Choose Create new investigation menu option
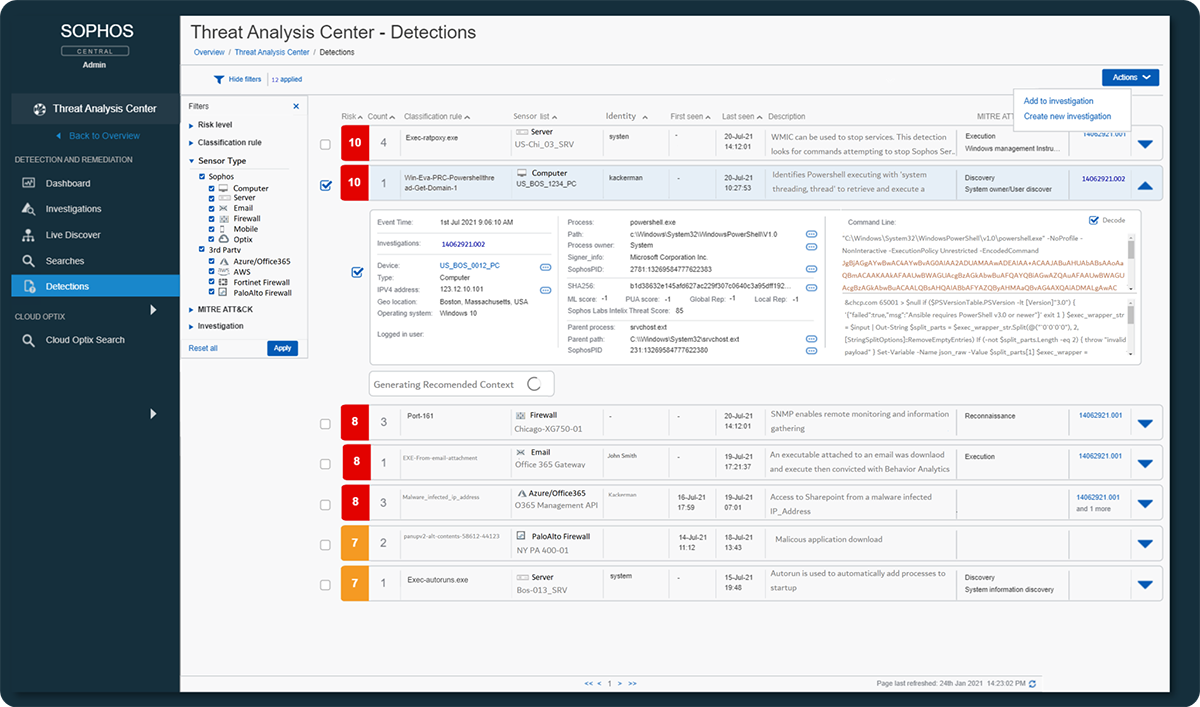The height and width of the screenshot is (707, 1200). click(1067, 116)
